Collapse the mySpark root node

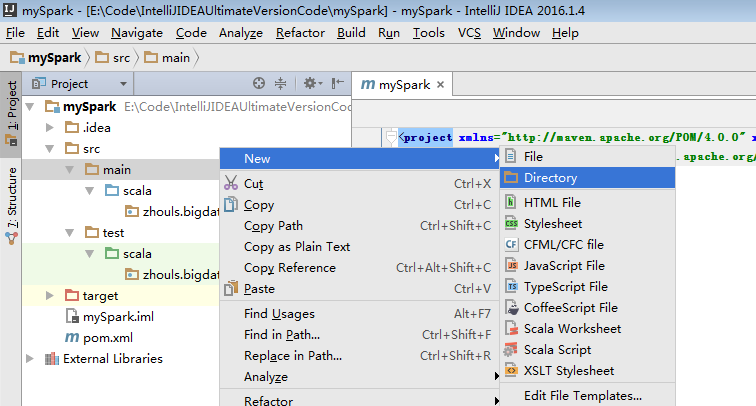[30, 107]
